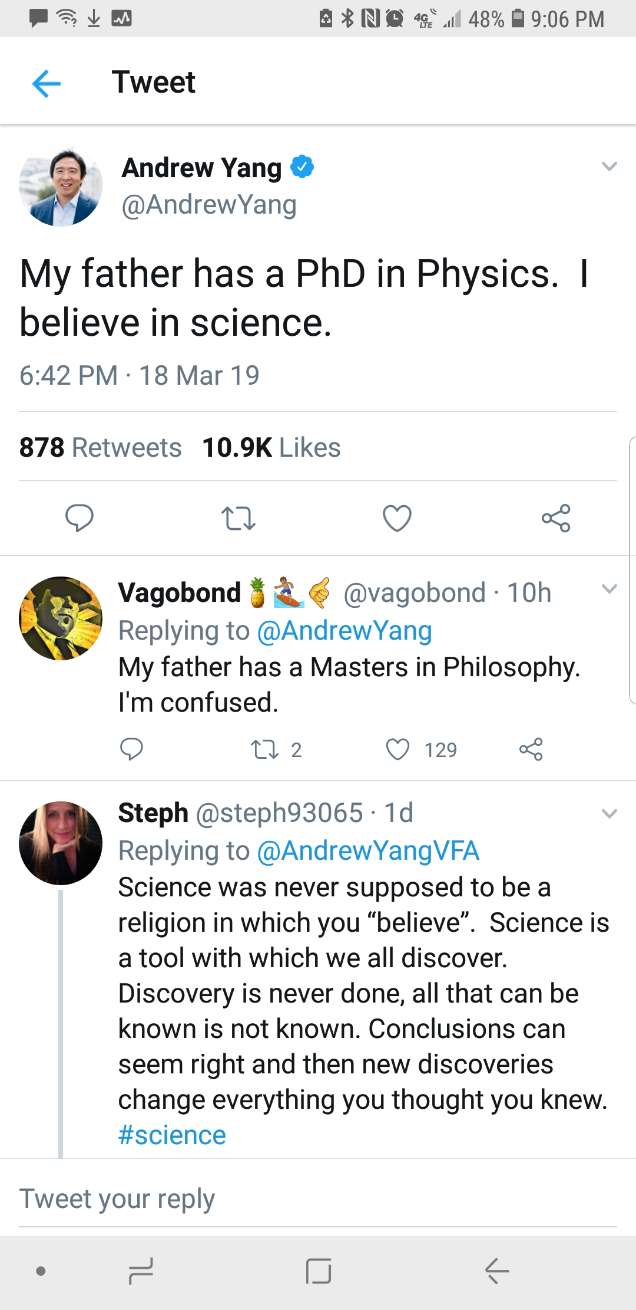Like Vagobond's Masters in Philosophy reply
Screen dimensions: 636x1310
coord(399,749)
